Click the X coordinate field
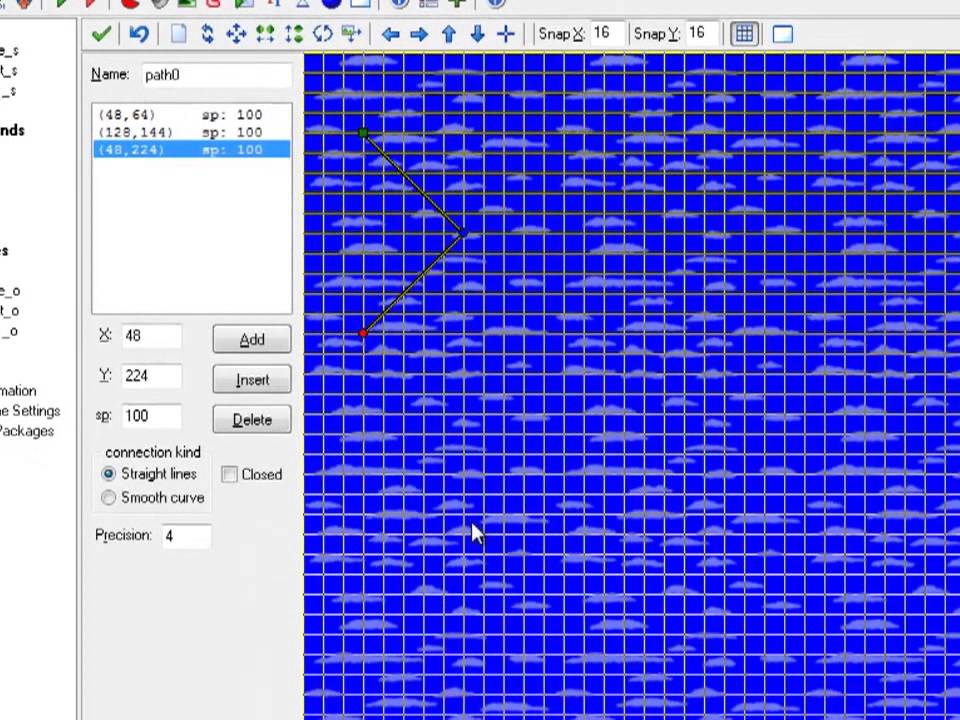960x720 pixels. click(x=151, y=336)
